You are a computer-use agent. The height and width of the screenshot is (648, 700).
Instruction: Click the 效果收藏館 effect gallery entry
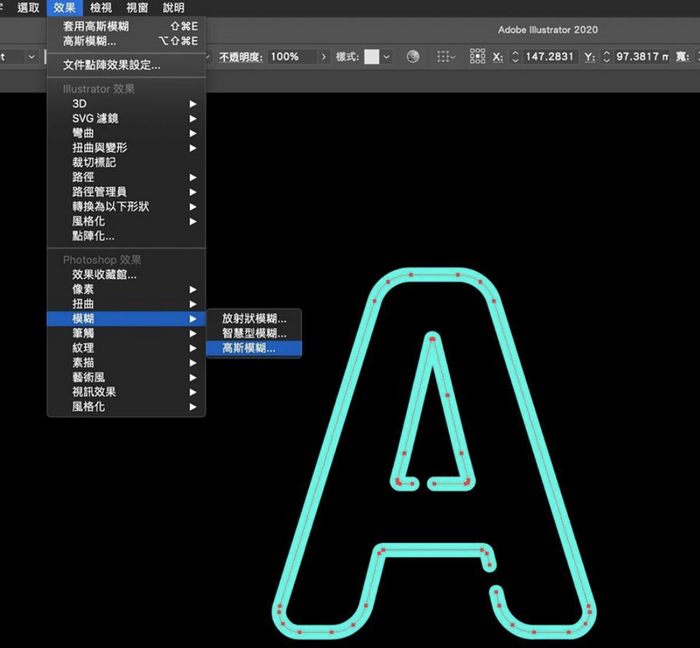click(104, 274)
